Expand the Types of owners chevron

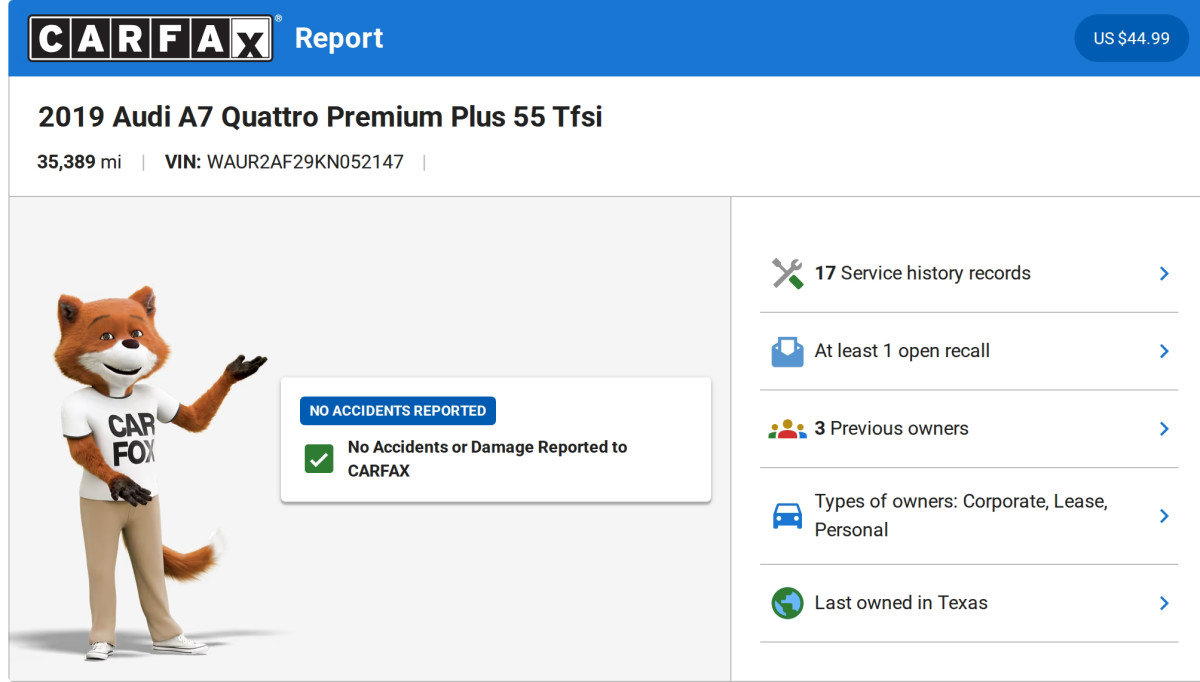(x=1163, y=516)
